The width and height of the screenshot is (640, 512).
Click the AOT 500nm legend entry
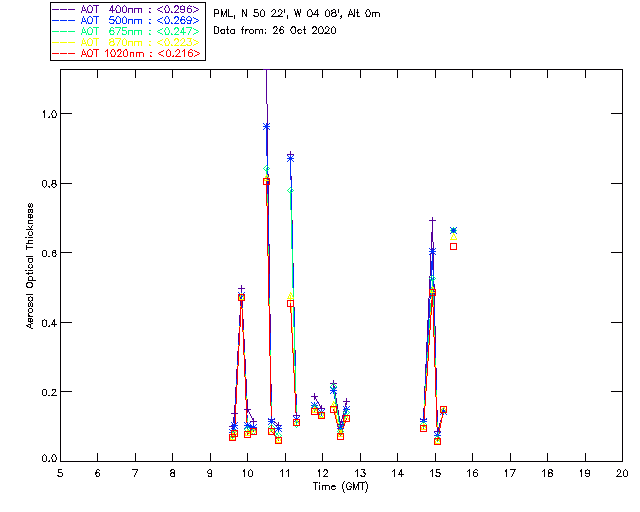pos(126,20)
